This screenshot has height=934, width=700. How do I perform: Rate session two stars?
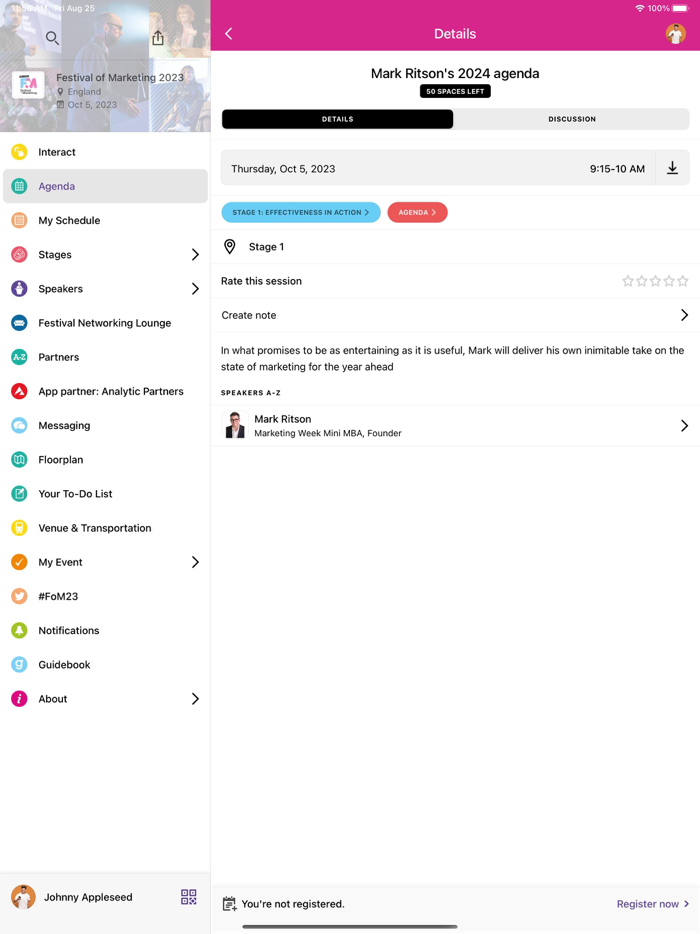pos(642,281)
